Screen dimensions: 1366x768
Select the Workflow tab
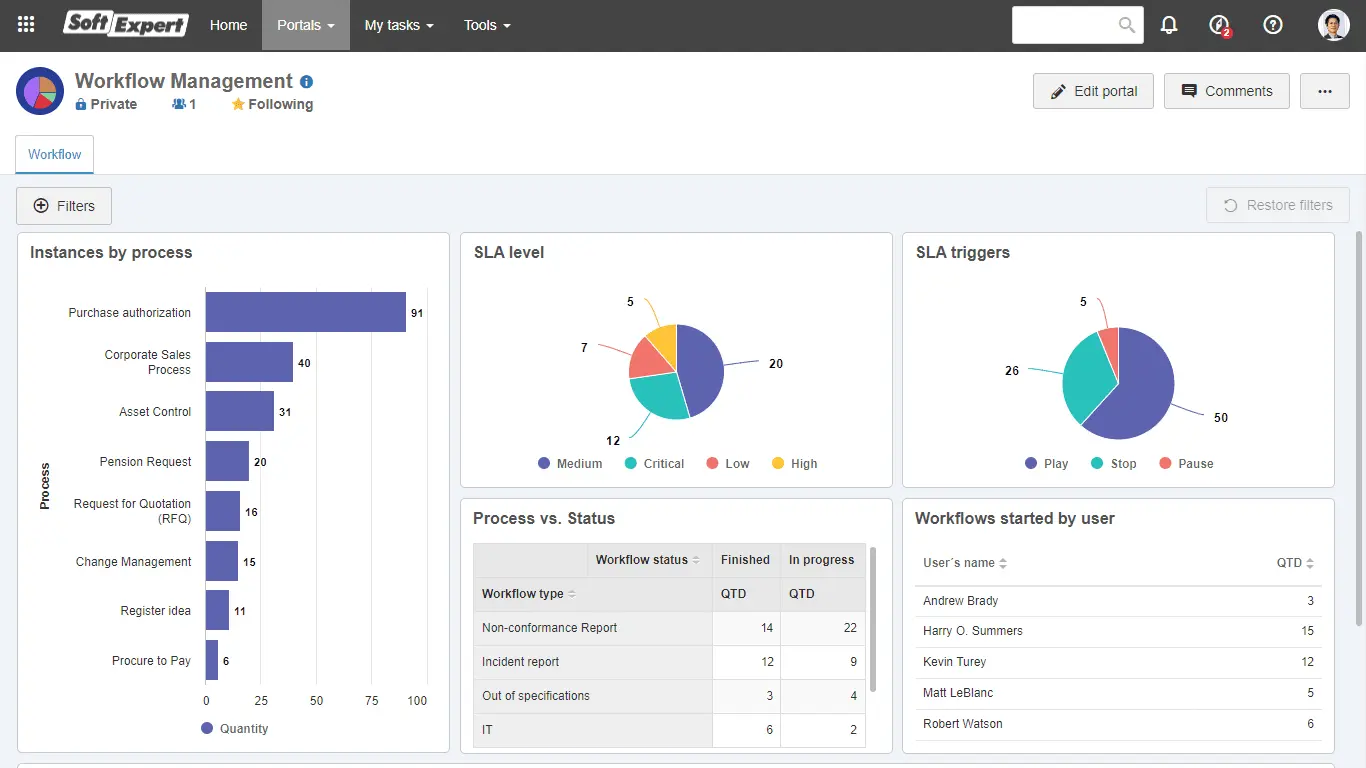pyautogui.click(x=55, y=155)
